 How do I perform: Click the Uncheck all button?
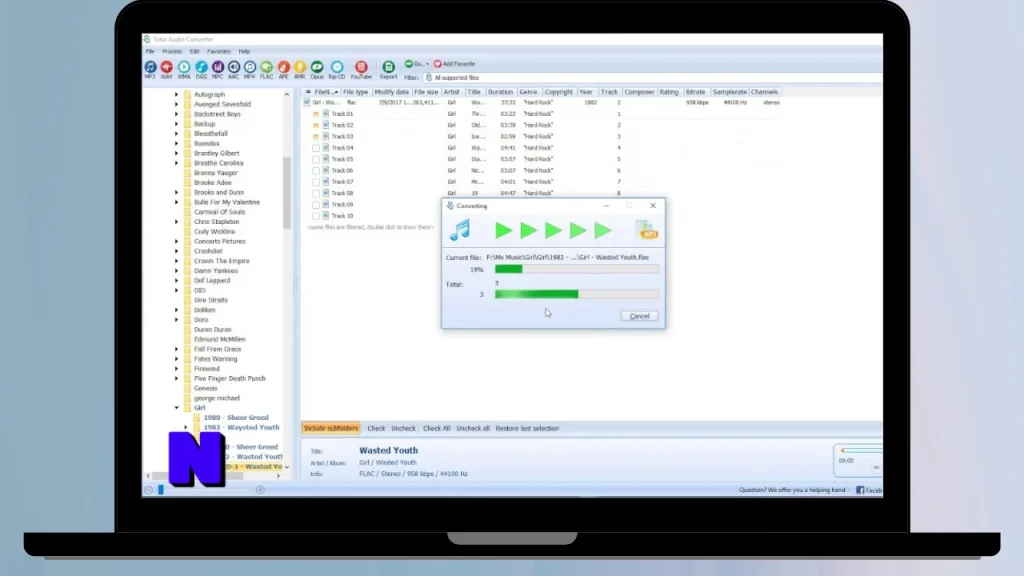[473, 428]
